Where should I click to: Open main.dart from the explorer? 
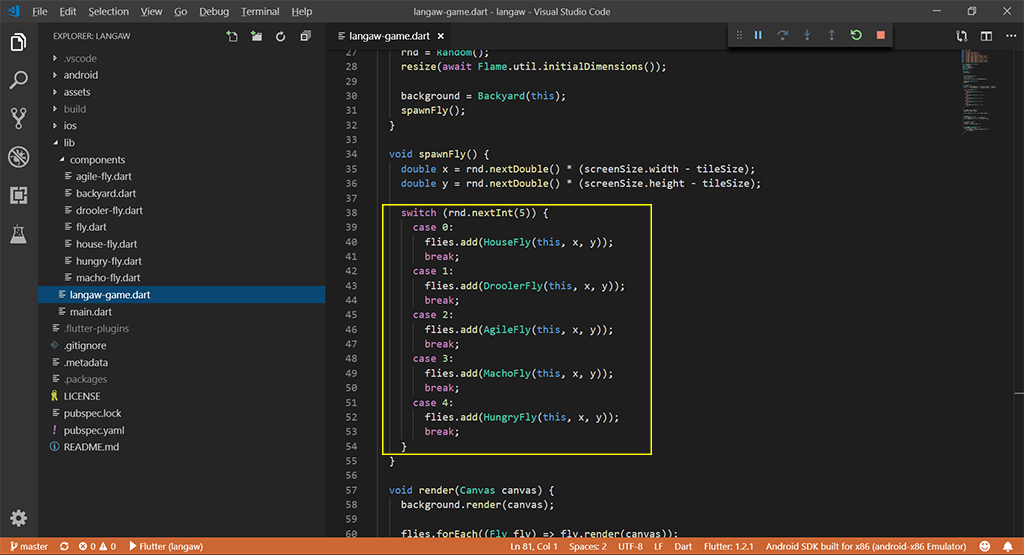pos(90,312)
